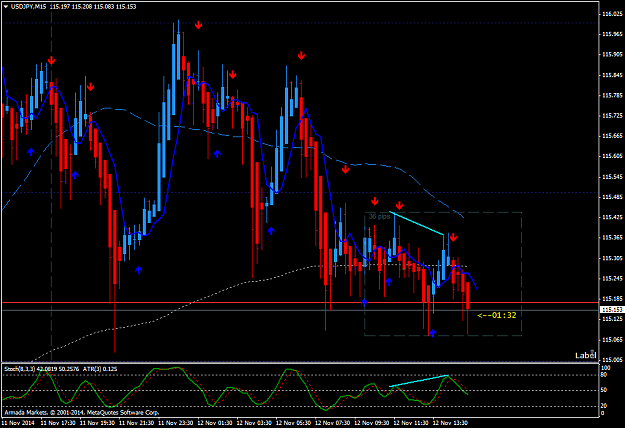Click the '12 Nov 03:30' time axis label

[254, 423]
